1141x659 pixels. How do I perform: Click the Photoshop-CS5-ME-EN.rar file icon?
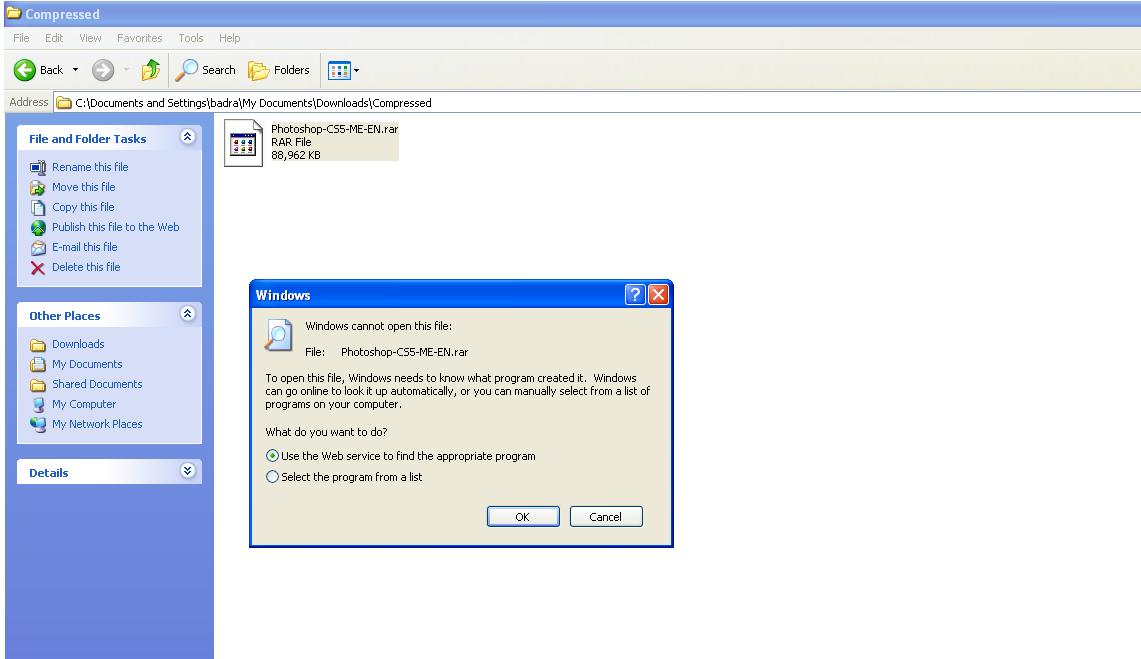(243, 143)
